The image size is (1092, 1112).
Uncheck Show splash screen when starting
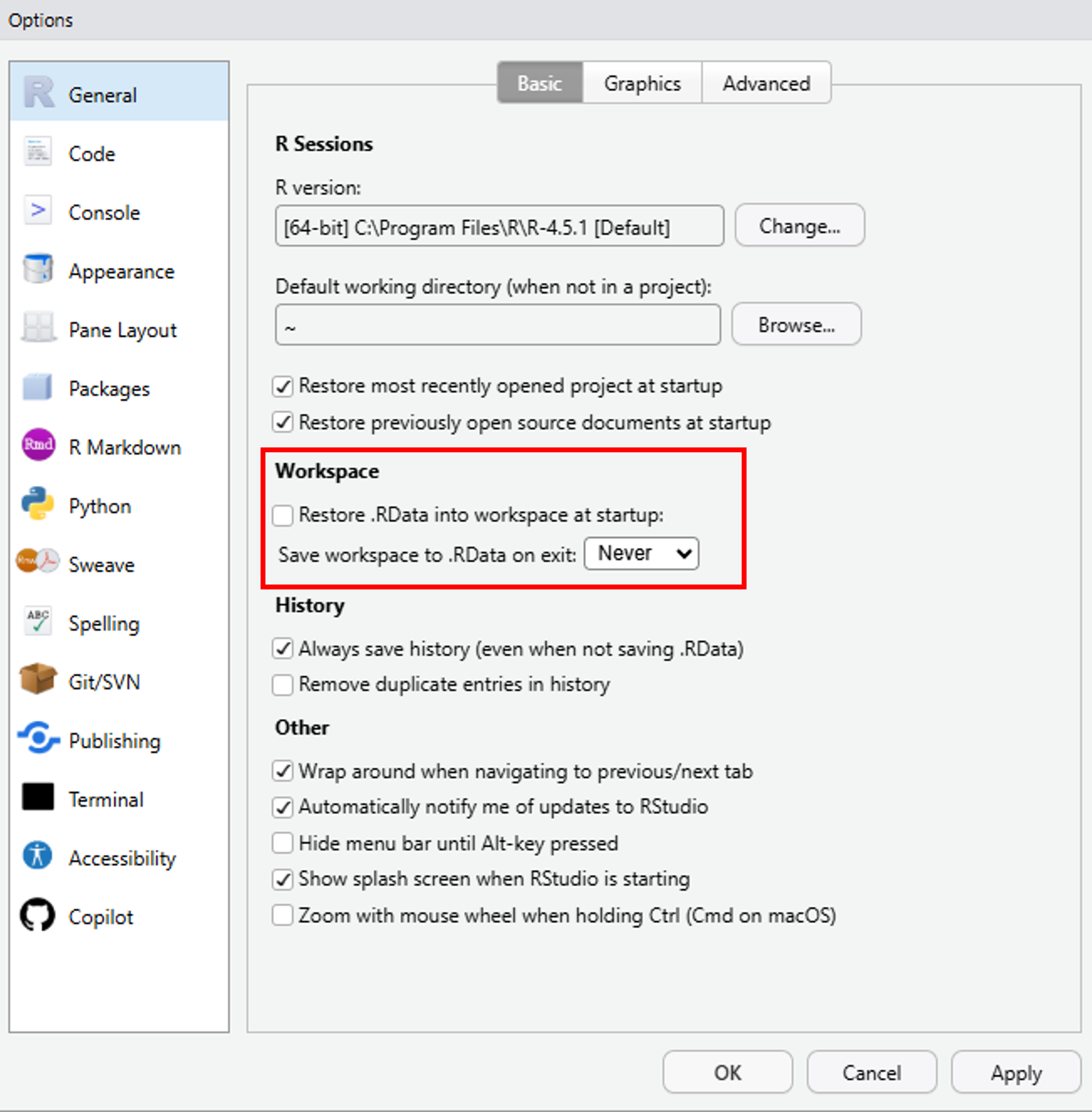tap(283, 879)
